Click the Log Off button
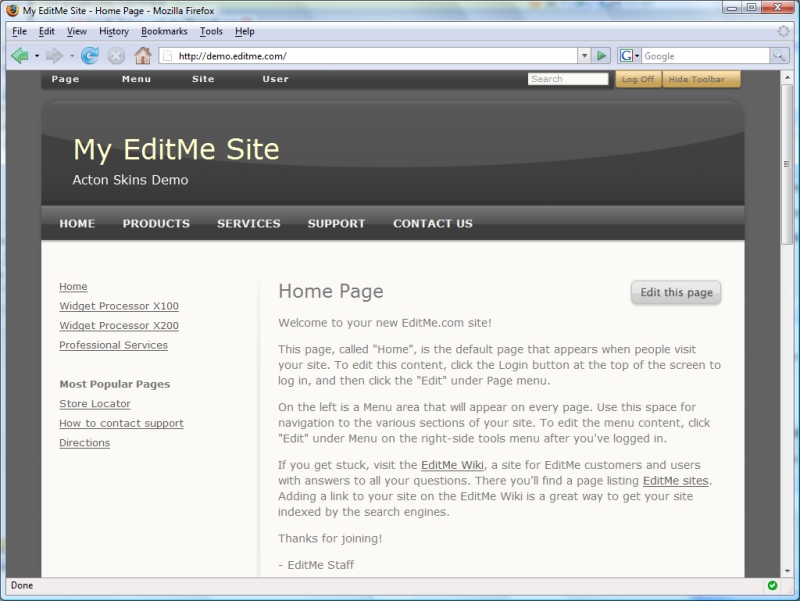The height and width of the screenshot is (601, 800). click(x=638, y=79)
